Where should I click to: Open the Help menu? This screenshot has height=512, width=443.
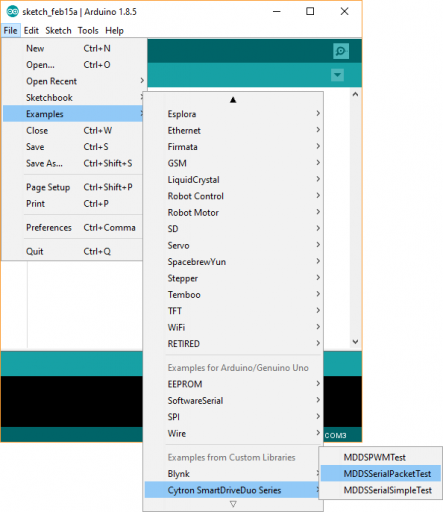coord(114,31)
